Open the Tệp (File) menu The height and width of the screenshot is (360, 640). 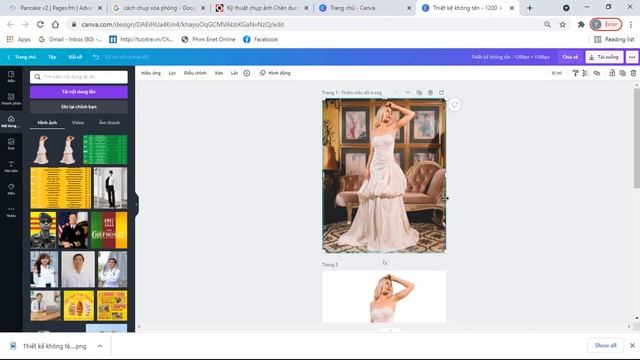click(x=52, y=57)
